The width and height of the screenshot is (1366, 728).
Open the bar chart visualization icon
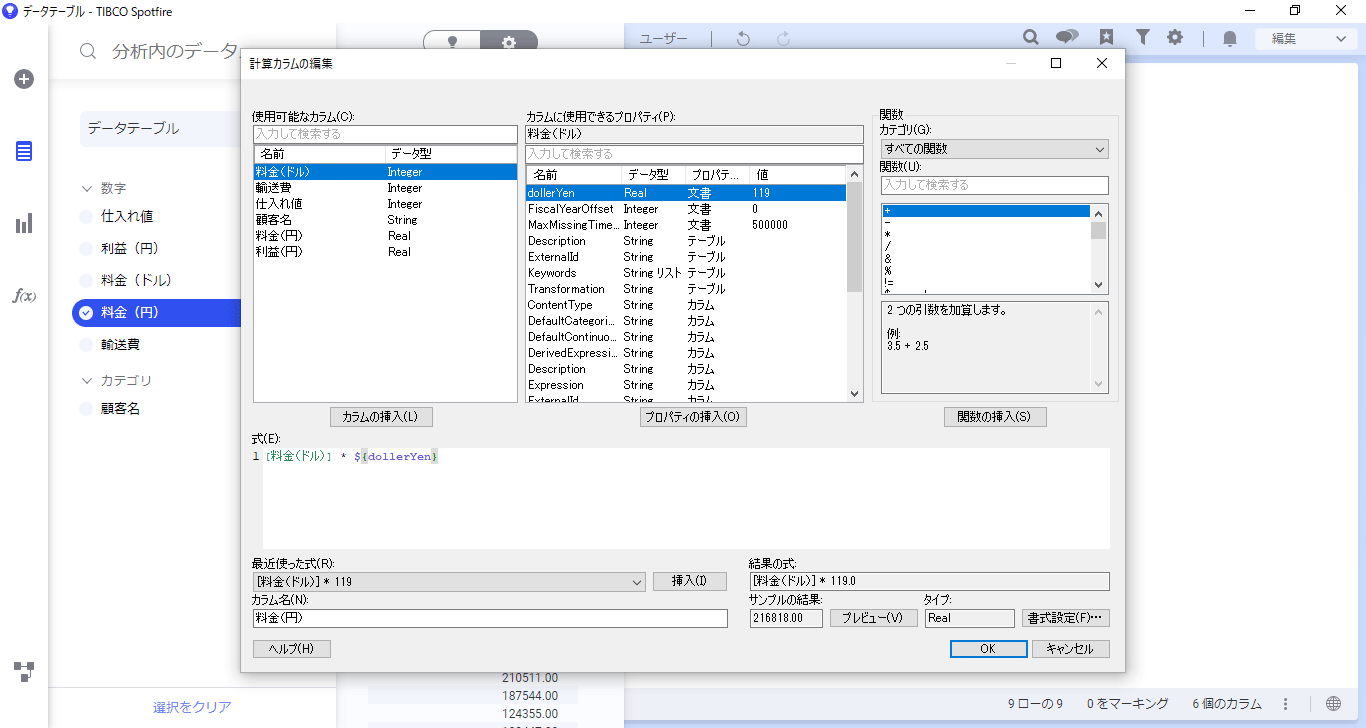(24, 224)
